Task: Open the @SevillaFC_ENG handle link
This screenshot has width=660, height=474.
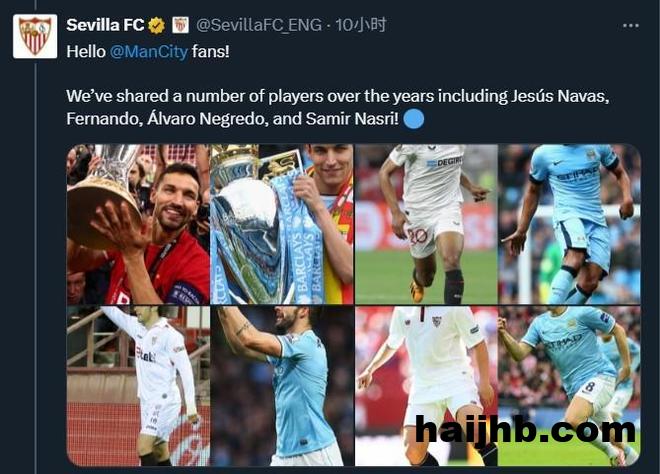Action: pyautogui.click(x=259, y=26)
